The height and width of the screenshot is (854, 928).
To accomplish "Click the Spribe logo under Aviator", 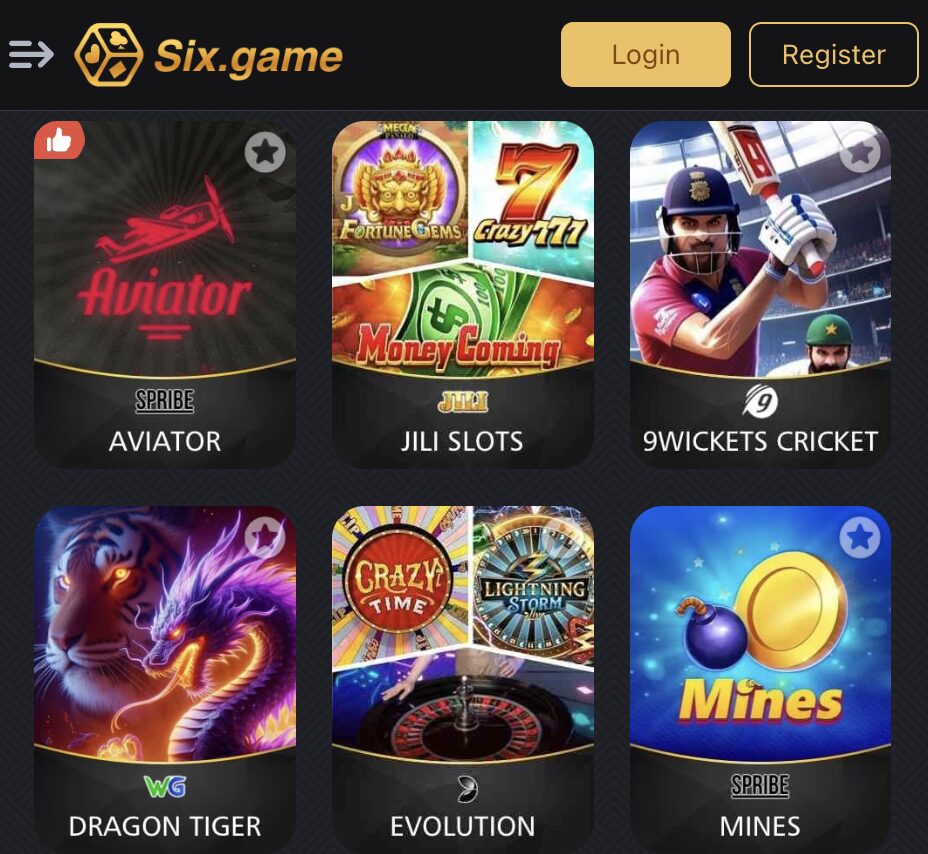I will [165, 401].
